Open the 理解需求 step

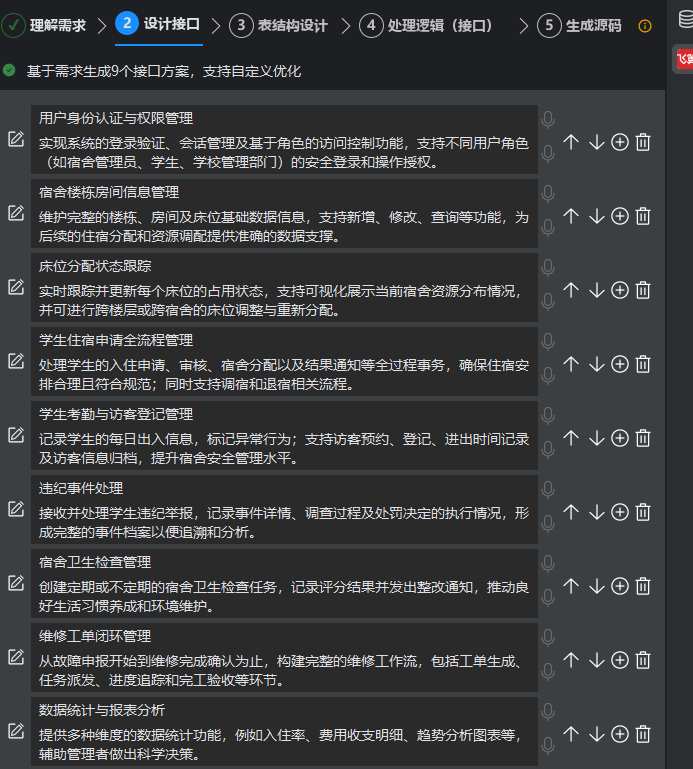tap(44, 25)
